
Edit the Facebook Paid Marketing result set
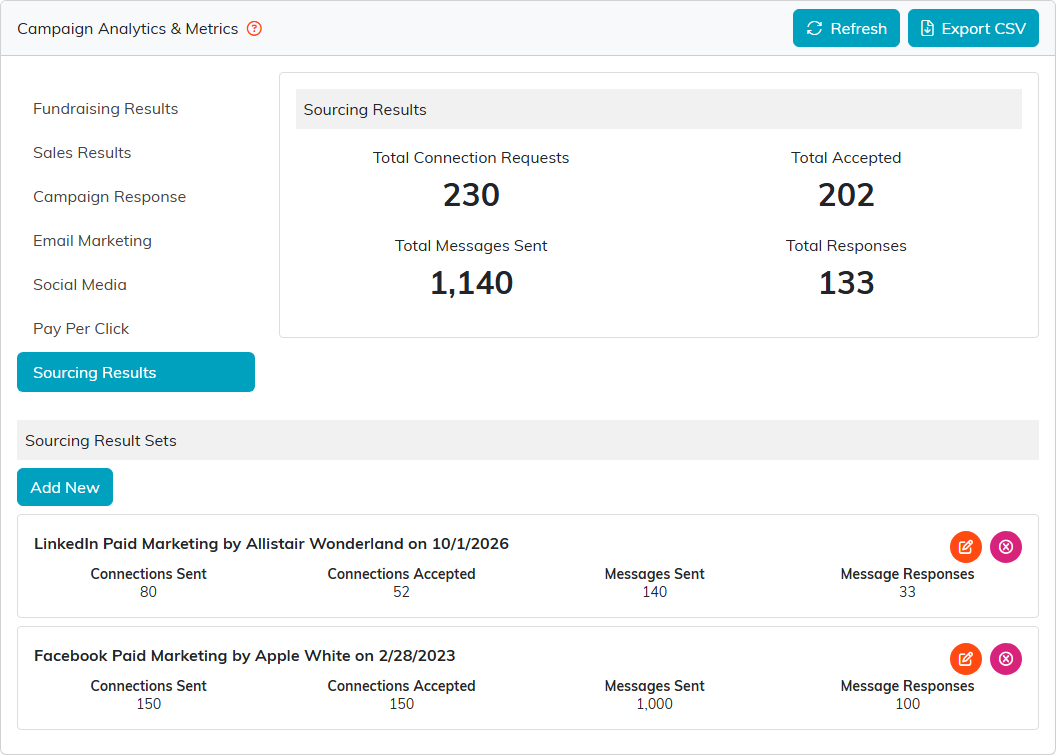point(966,659)
